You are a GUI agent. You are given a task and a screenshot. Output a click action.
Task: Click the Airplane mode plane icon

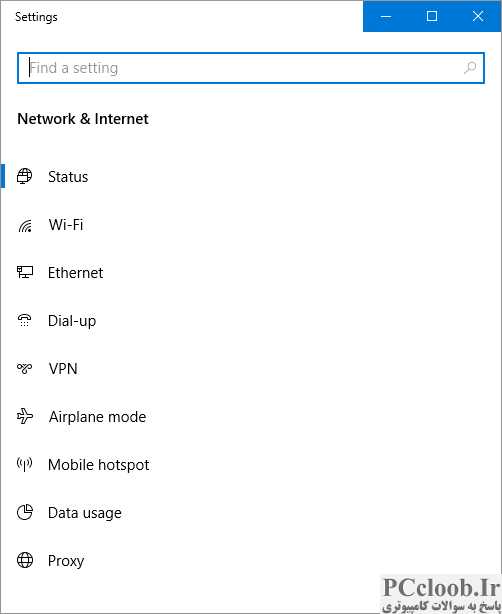click(x=25, y=416)
